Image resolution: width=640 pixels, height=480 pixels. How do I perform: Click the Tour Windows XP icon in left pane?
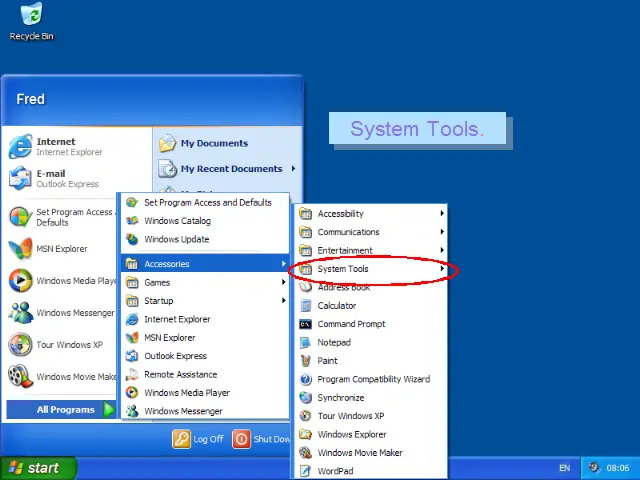point(20,344)
